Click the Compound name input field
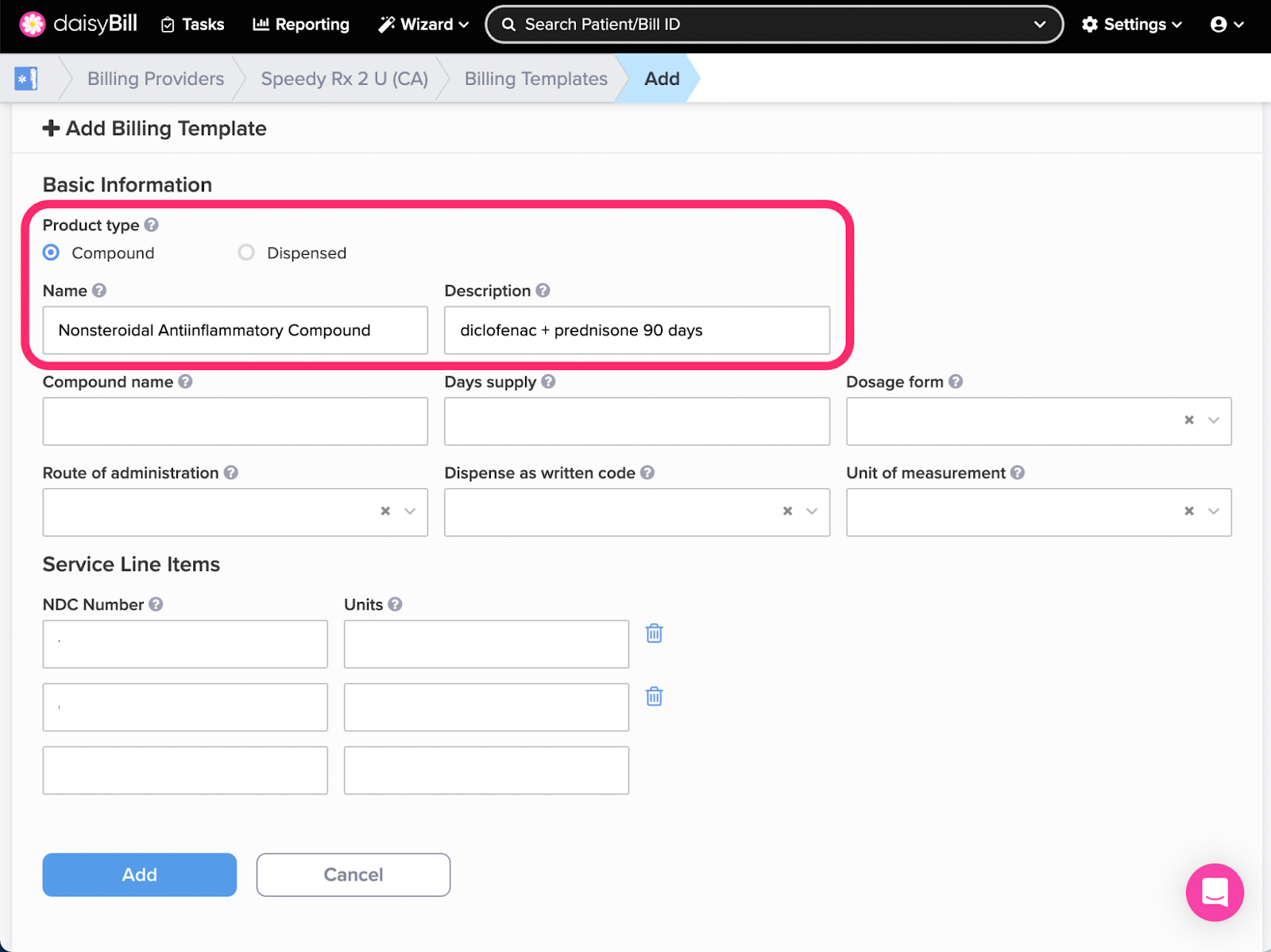1271x952 pixels. click(x=235, y=421)
